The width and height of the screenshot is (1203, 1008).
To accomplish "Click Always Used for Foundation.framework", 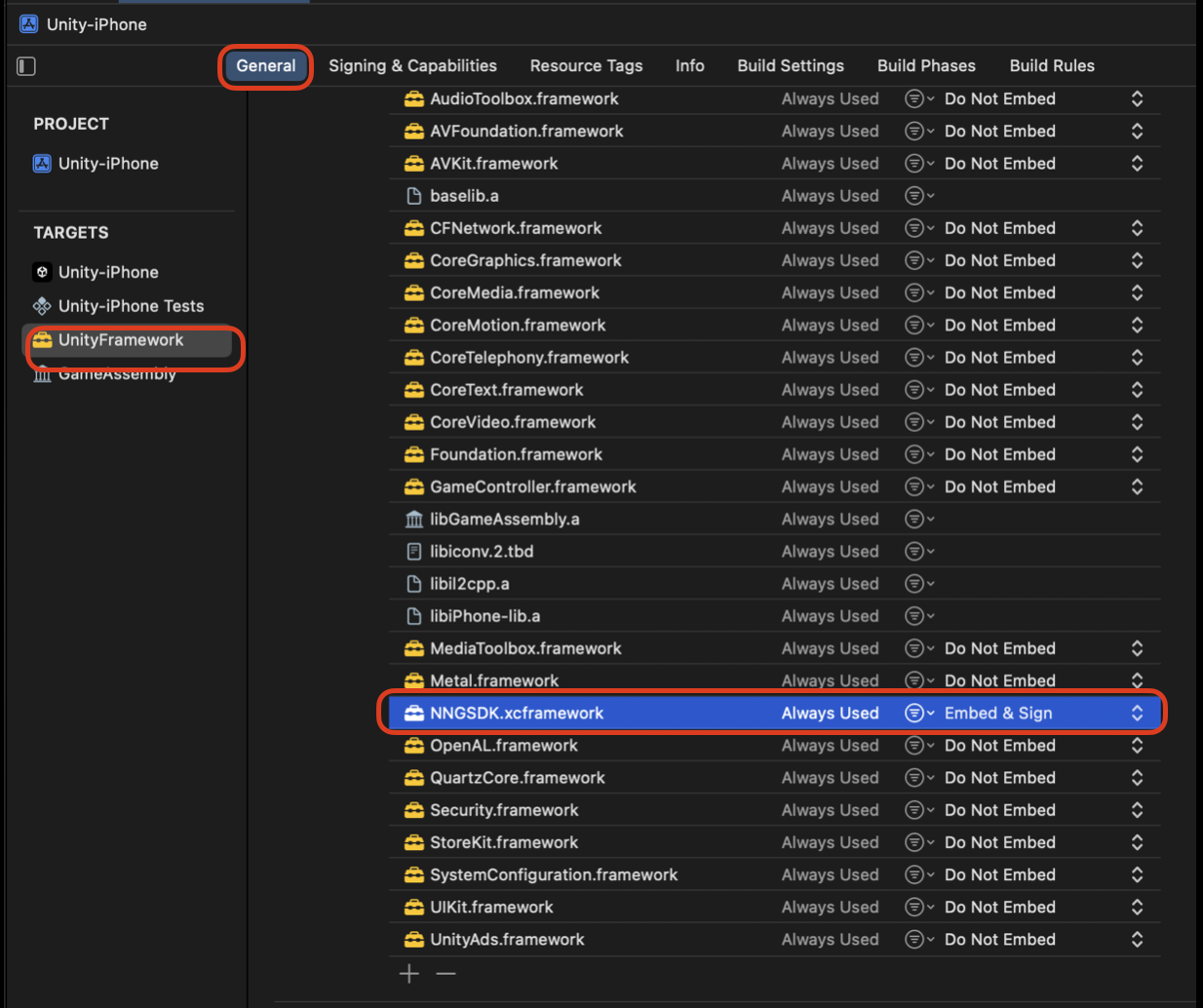I will (831, 454).
